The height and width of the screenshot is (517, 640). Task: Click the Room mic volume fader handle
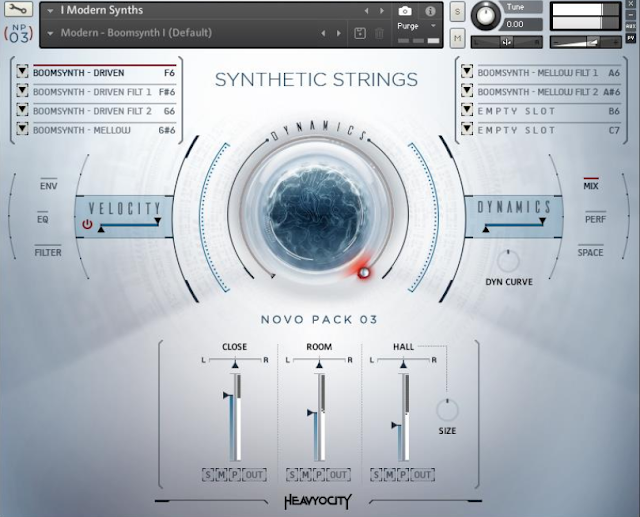(x=312, y=413)
